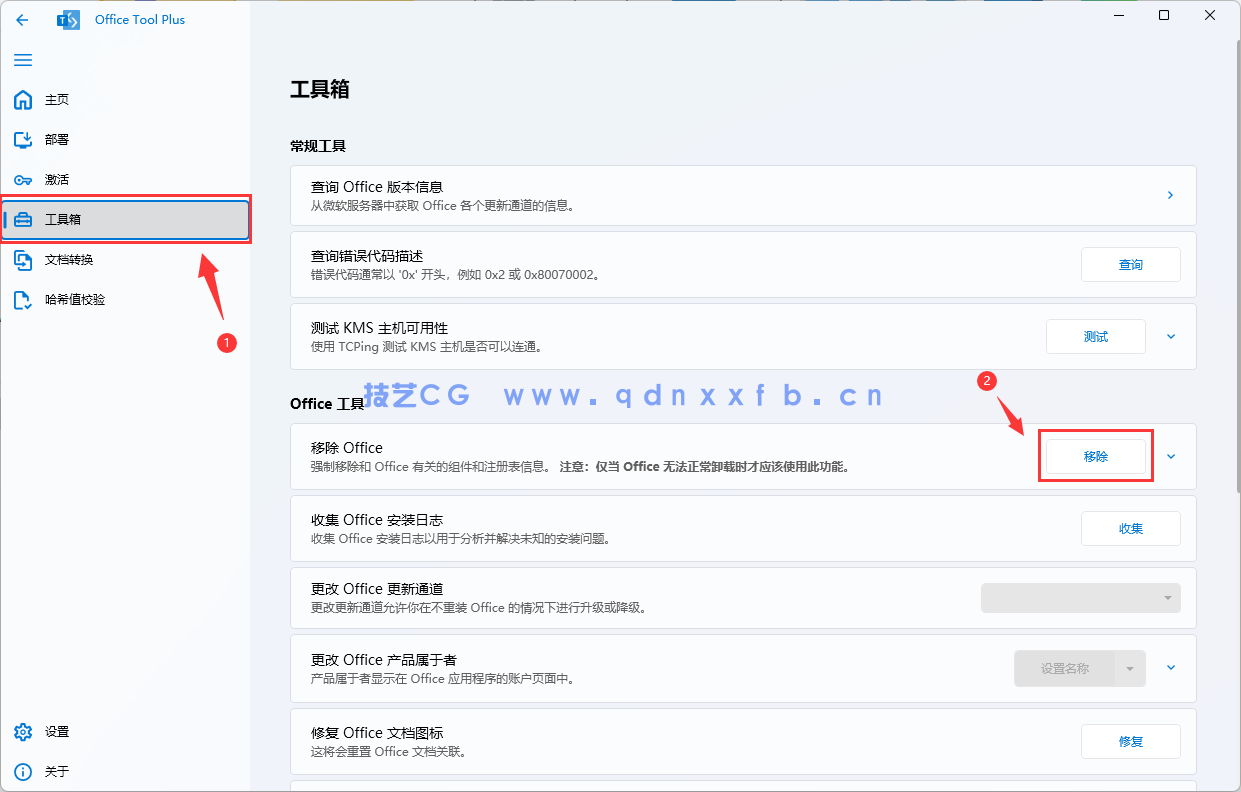This screenshot has height=792, width=1241.
Task: Open the 设置 settings page
Action: point(57,731)
